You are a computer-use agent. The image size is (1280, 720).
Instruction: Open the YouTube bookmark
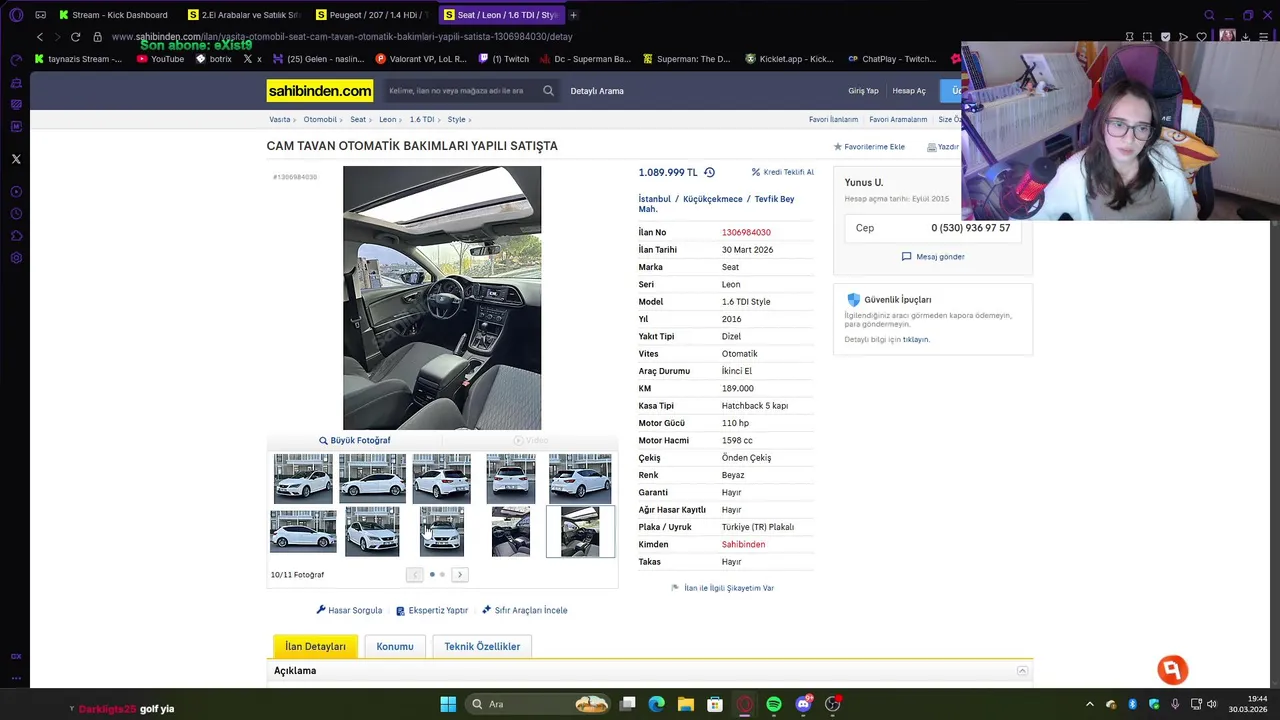coord(160,59)
